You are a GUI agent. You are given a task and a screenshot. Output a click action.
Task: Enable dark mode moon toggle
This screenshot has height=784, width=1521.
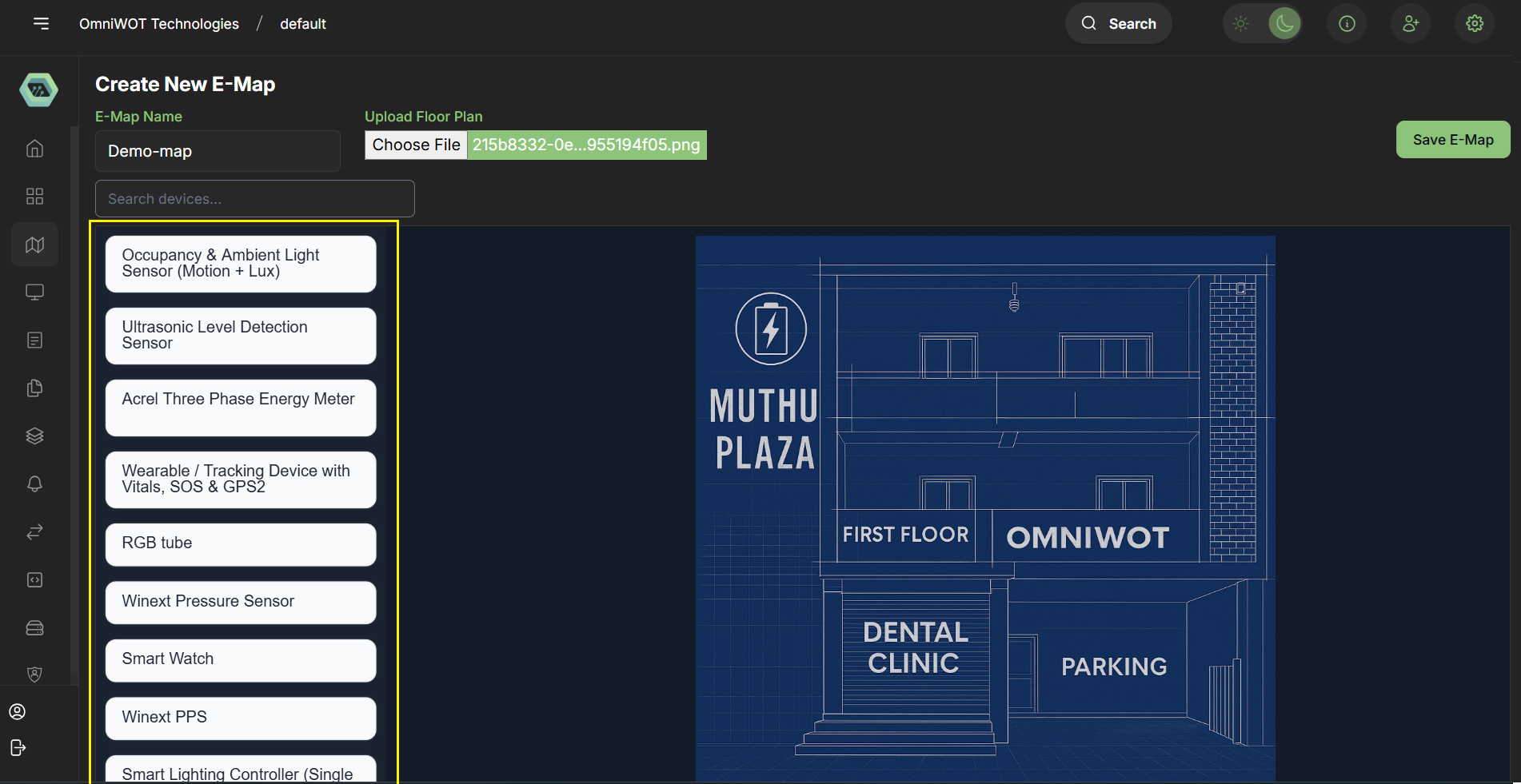click(x=1284, y=24)
